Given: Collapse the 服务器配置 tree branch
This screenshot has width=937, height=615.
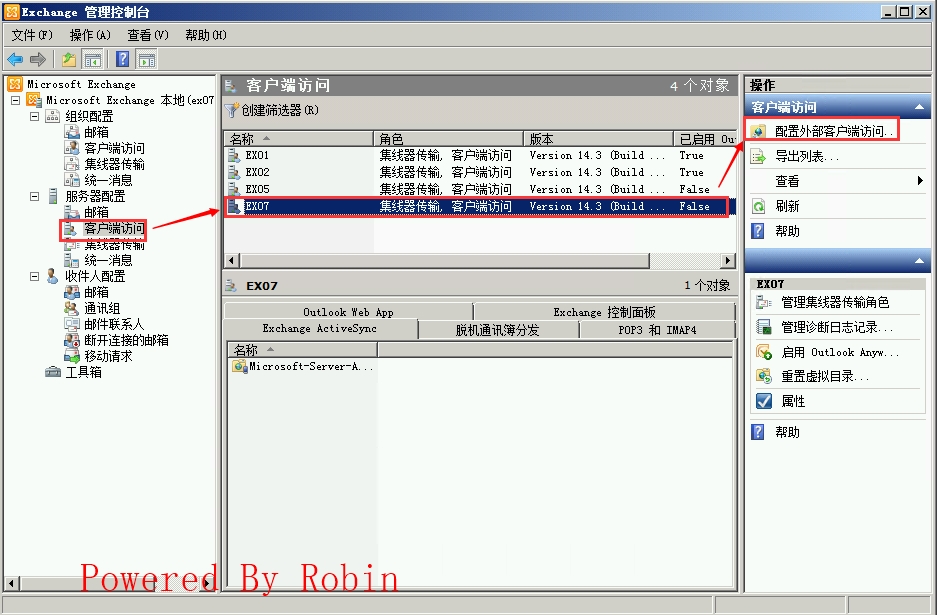Looking at the screenshot, I should (35, 196).
